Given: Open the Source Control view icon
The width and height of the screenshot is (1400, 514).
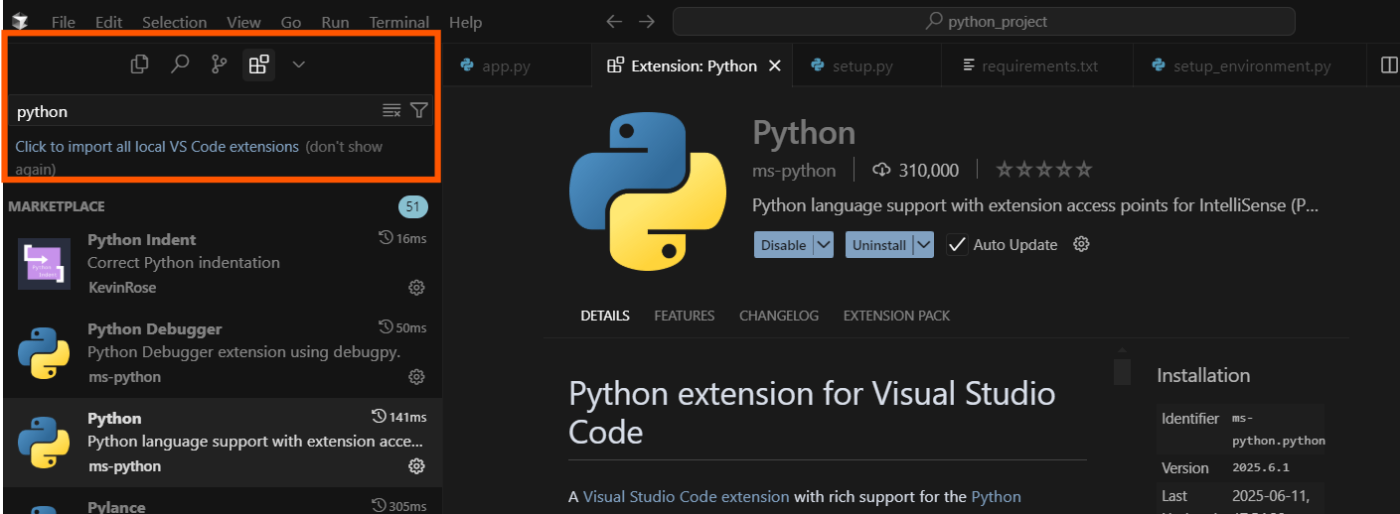Looking at the screenshot, I should coord(219,65).
